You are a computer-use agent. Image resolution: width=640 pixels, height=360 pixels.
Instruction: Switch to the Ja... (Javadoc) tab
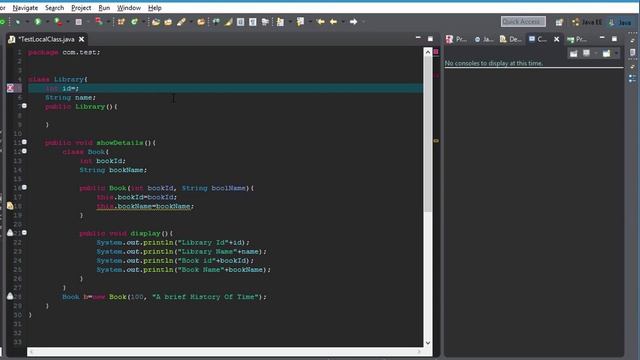point(484,39)
